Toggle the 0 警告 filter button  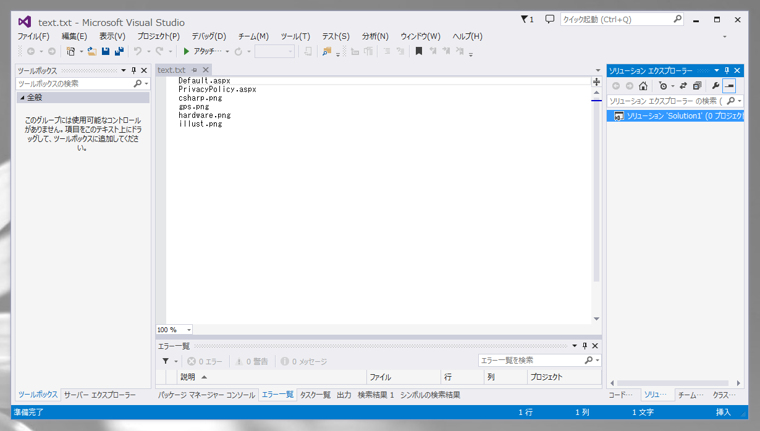coord(252,361)
